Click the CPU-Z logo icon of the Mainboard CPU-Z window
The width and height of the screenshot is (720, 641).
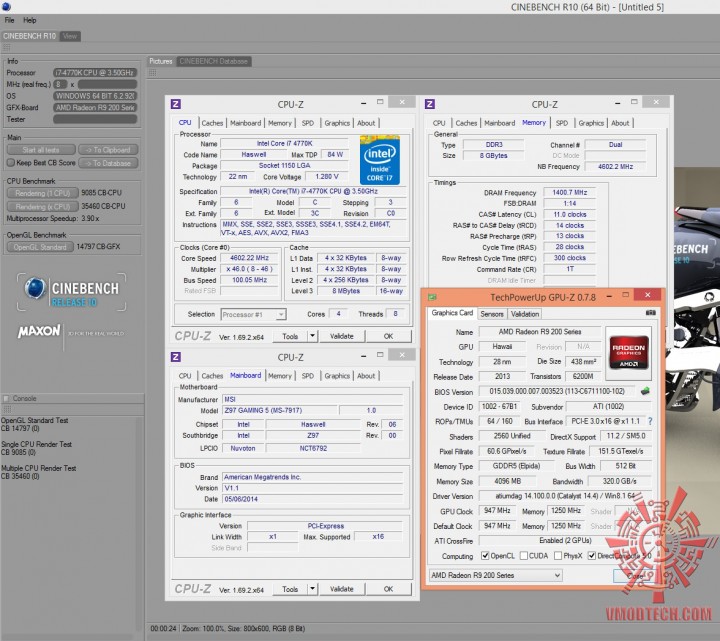(x=175, y=357)
